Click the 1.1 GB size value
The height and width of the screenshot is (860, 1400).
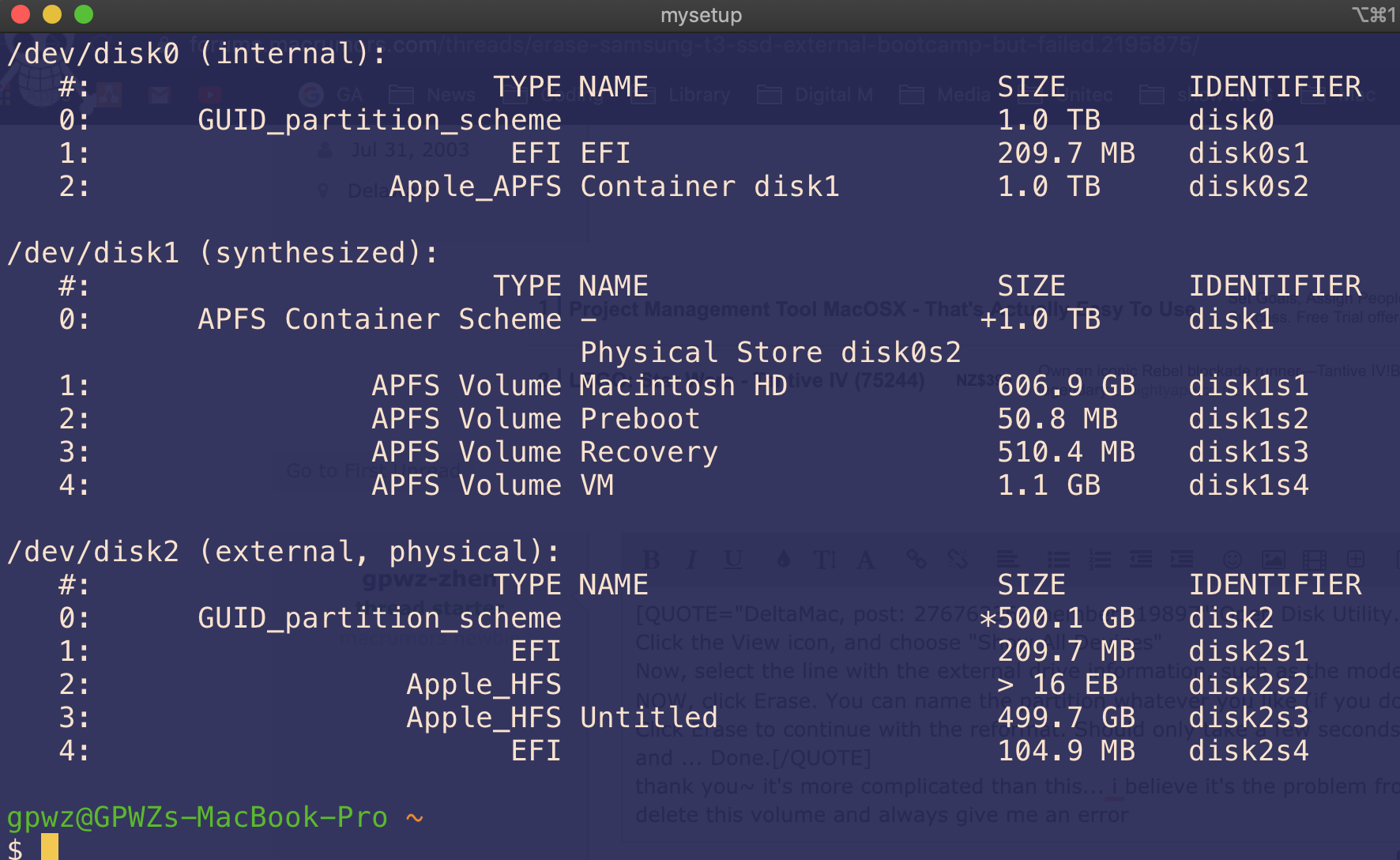pyautogui.click(x=1049, y=485)
